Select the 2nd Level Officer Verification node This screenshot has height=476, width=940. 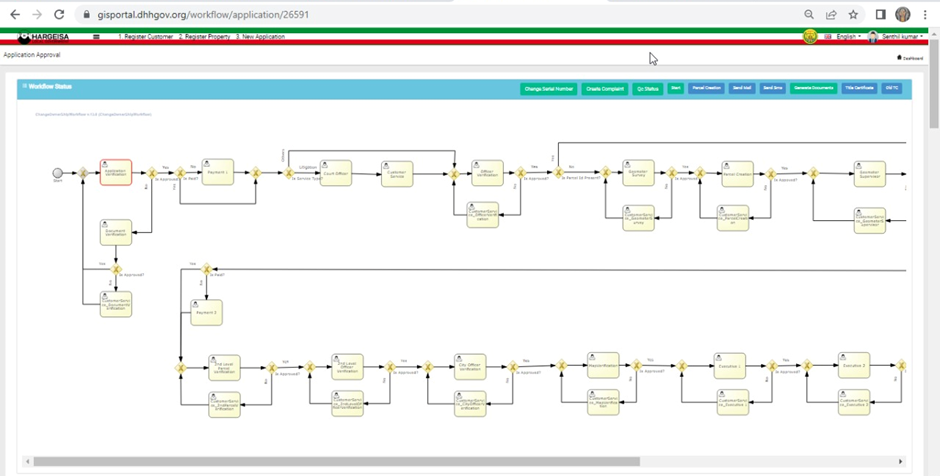tap(347, 367)
